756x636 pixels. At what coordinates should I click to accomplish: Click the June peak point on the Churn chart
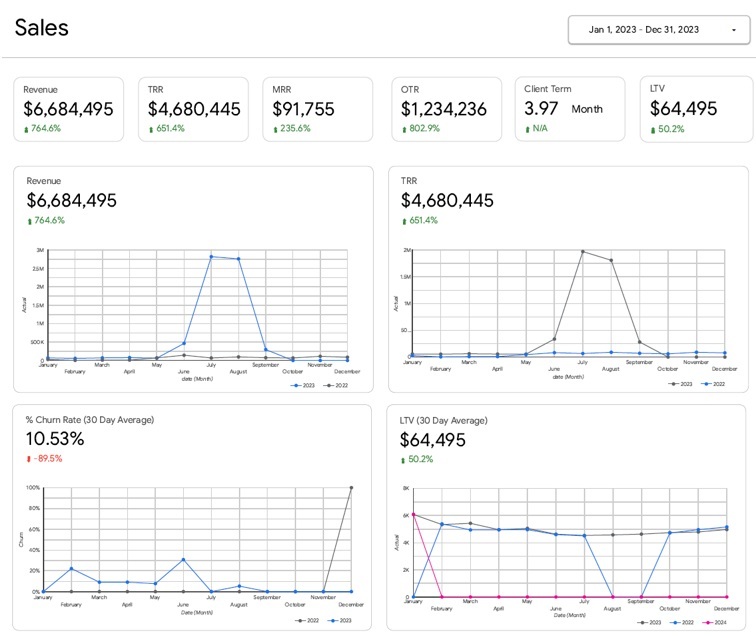click(183, 560)
